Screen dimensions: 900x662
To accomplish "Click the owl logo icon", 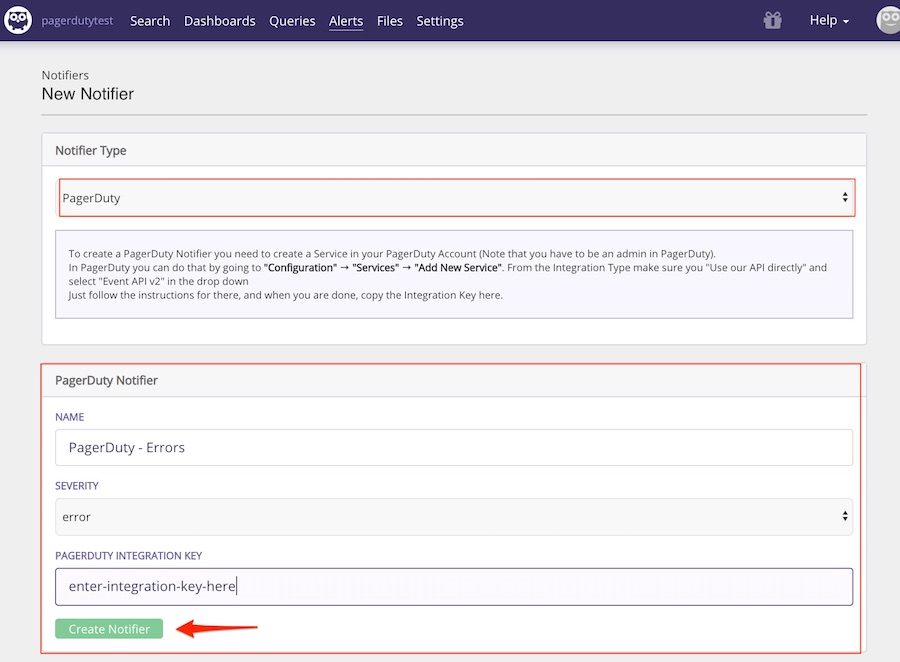I will pyautogui.click(x=18, y=20).
